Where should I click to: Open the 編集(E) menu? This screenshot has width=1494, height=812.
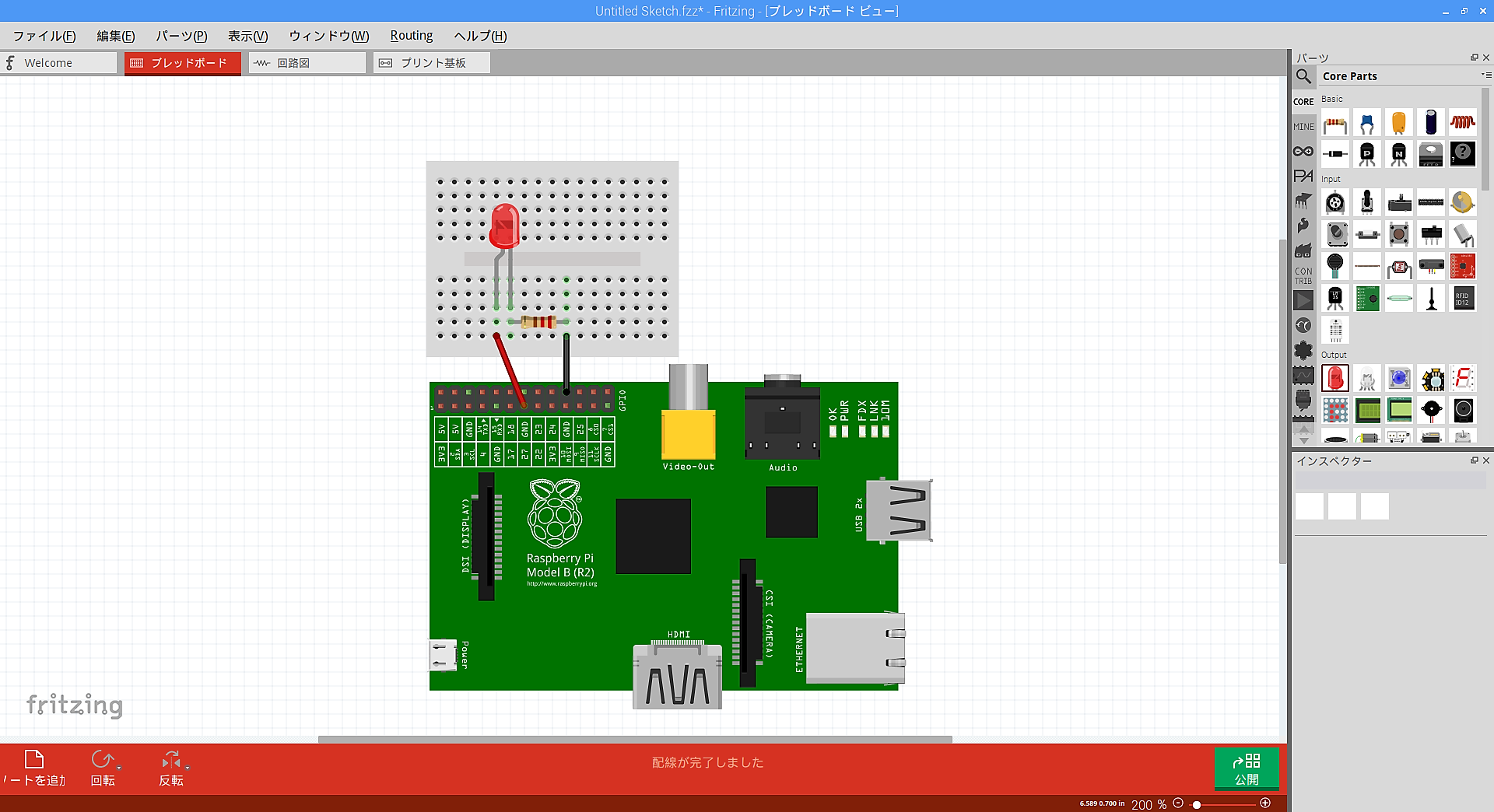(x=116, y=36)
